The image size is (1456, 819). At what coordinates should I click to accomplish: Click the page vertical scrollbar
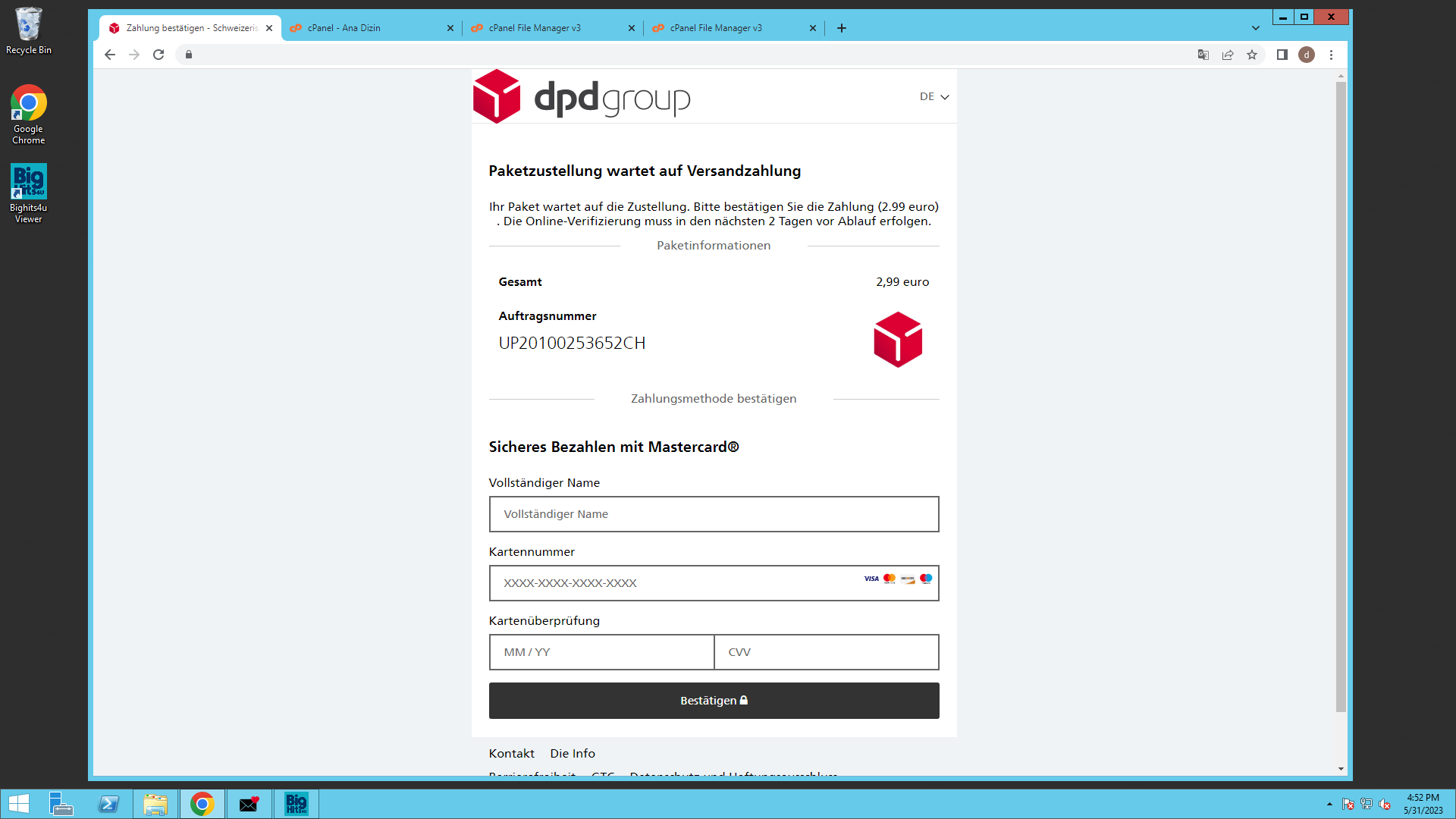[1341, 394]
